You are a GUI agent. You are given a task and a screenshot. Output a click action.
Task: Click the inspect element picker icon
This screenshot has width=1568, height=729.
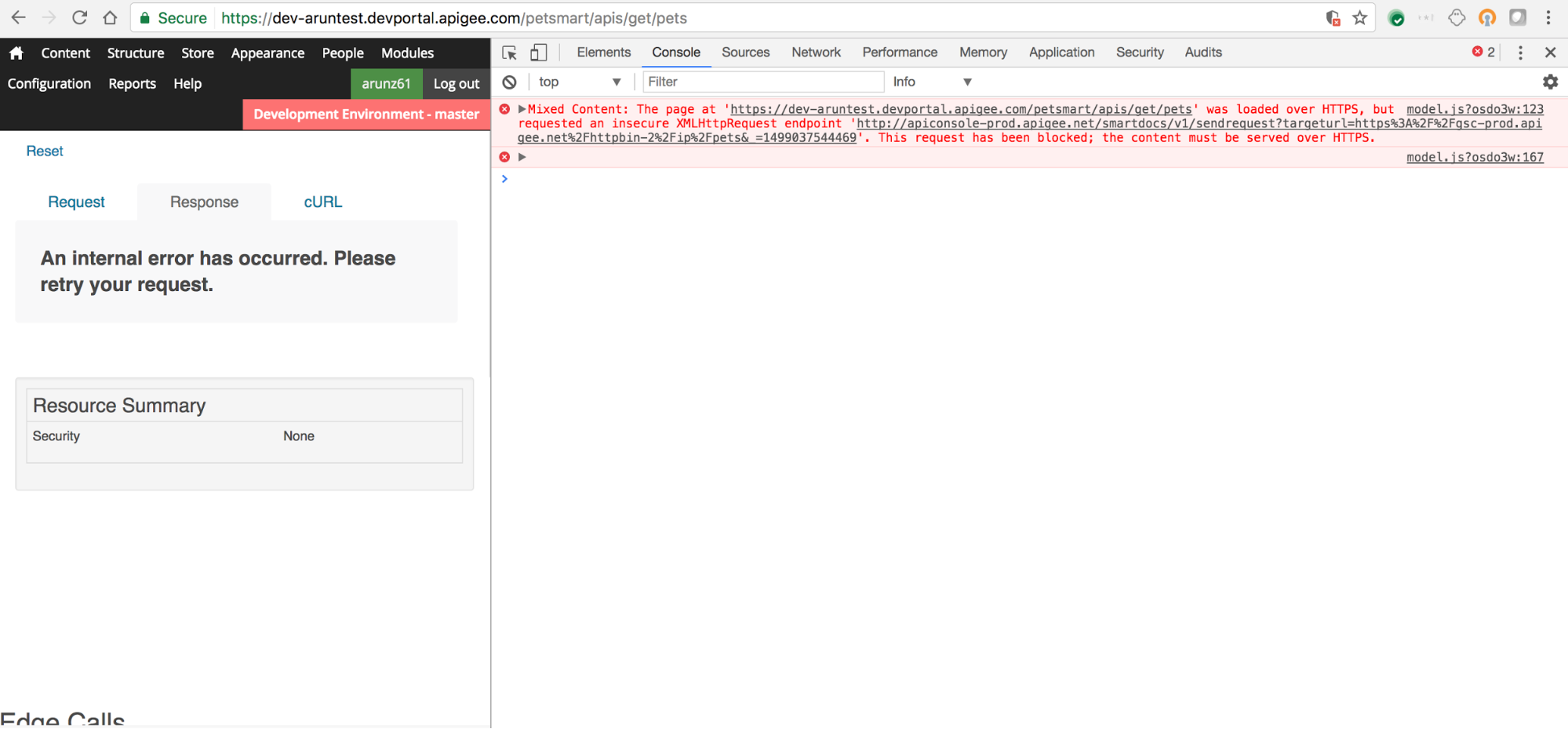point(509,53)
